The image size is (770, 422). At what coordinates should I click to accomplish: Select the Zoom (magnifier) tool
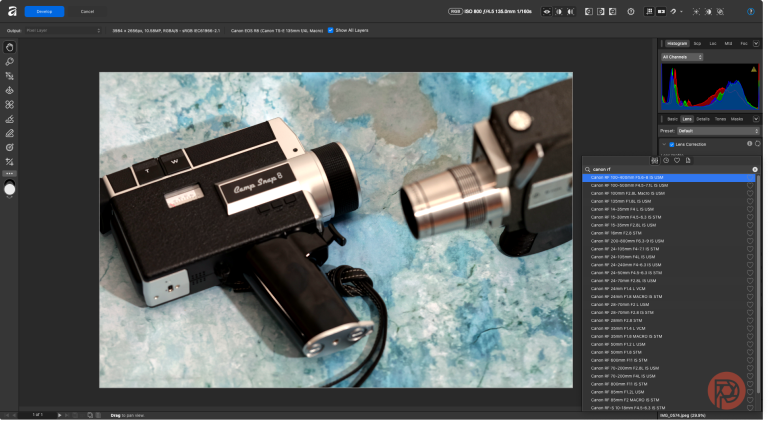click(9, 62)
